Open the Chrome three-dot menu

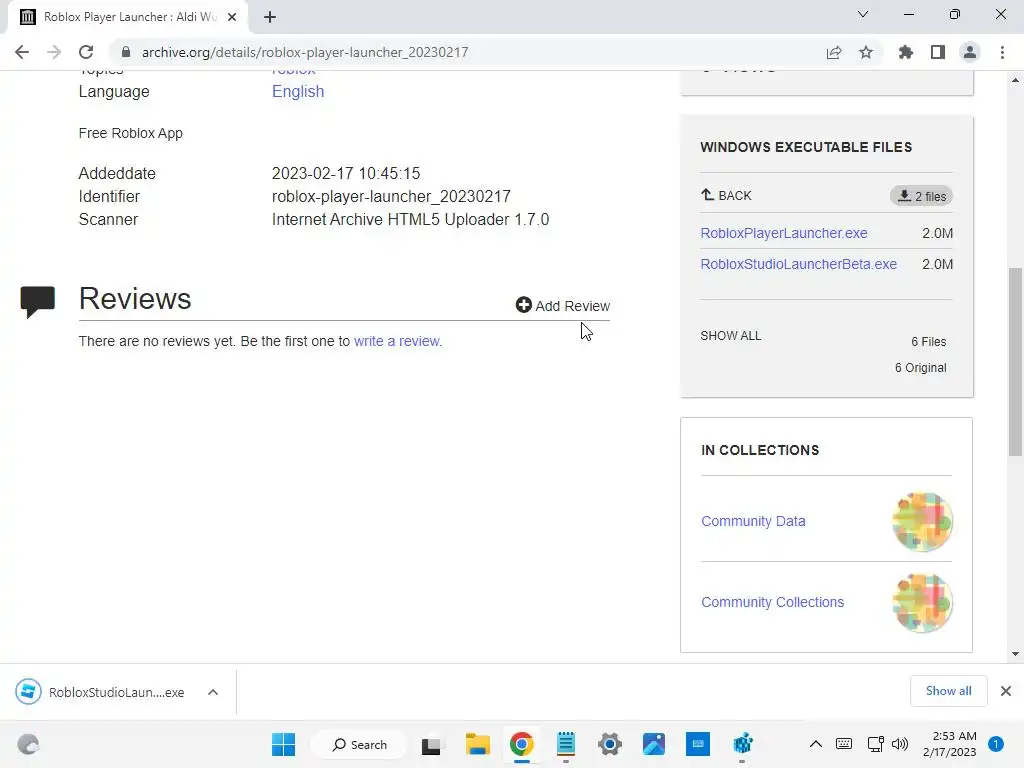(x=1002, y=52)
